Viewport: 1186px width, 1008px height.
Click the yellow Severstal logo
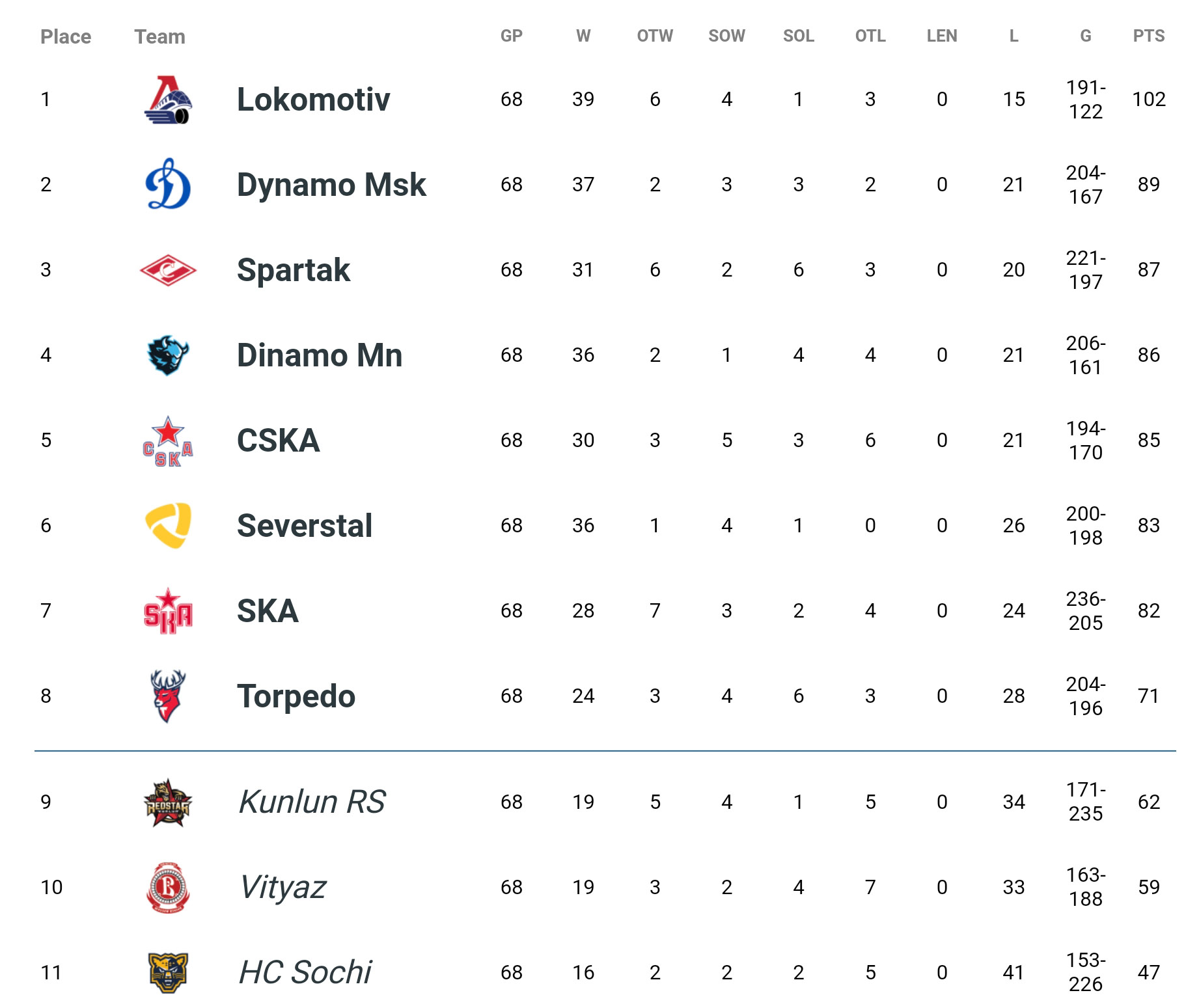[x=168, y=526]
